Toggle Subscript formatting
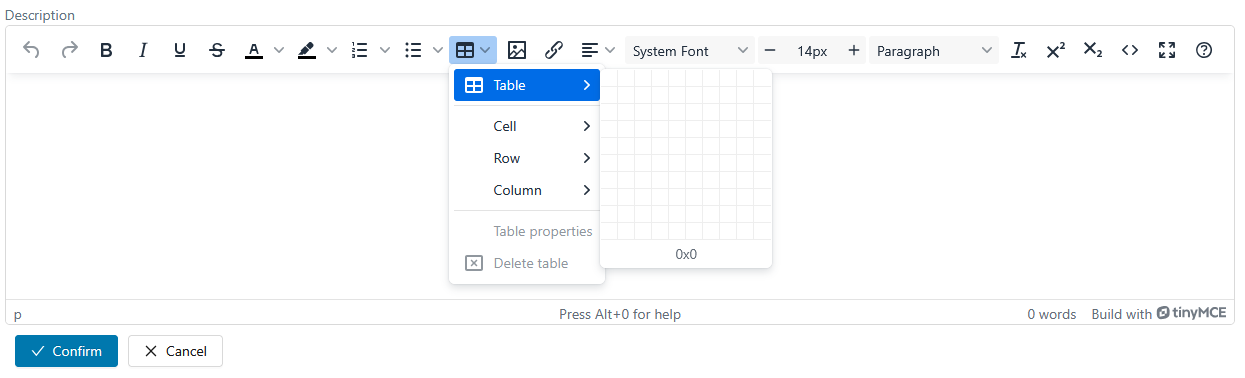The width and height of the screenshot is (1245, 378). 1093,50
